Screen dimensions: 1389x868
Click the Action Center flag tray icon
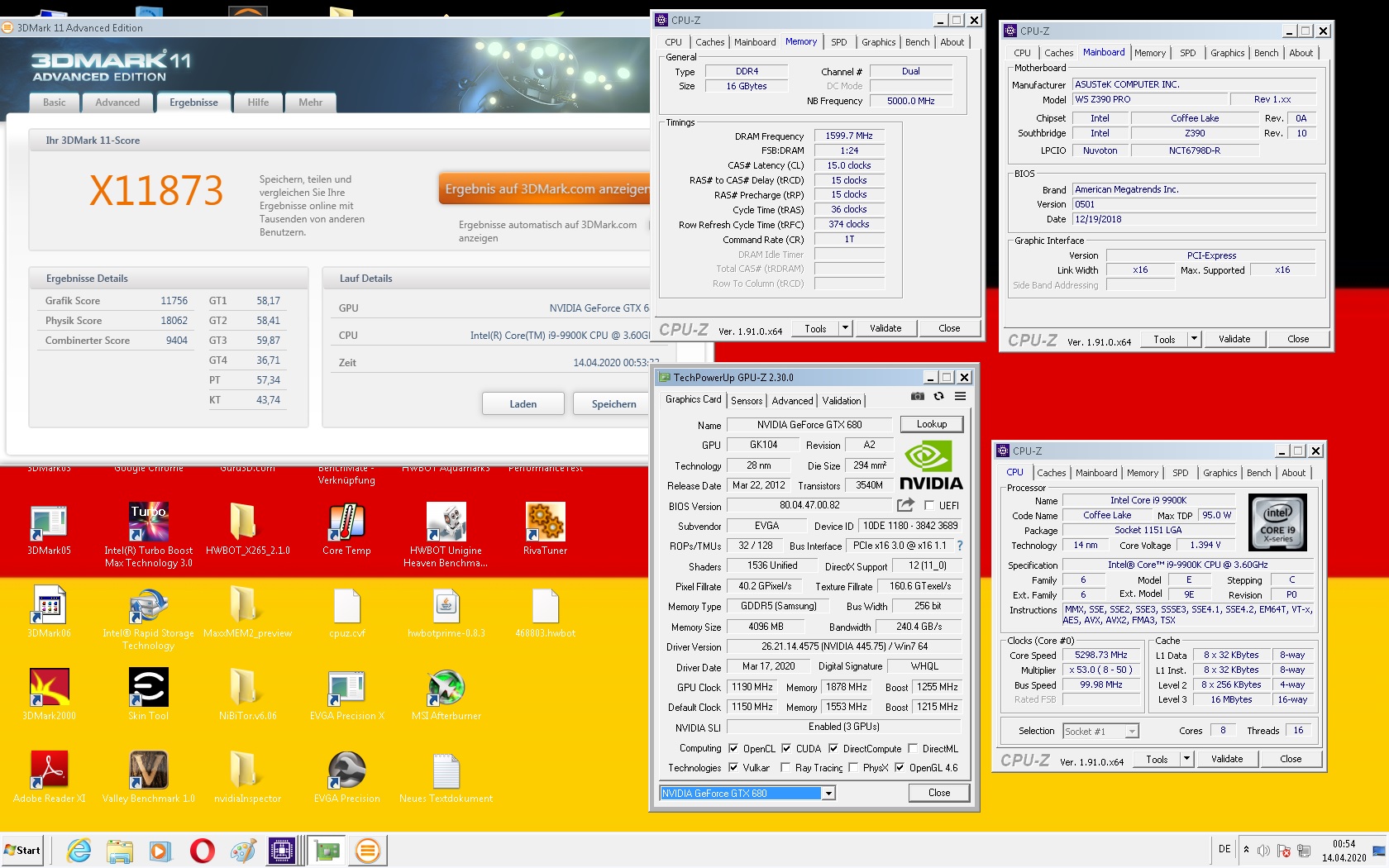tap(1284, 851)
